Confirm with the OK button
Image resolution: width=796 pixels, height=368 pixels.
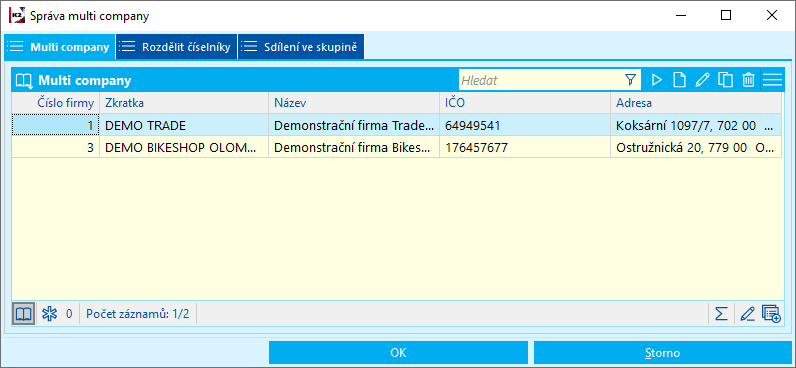point(398,353)
